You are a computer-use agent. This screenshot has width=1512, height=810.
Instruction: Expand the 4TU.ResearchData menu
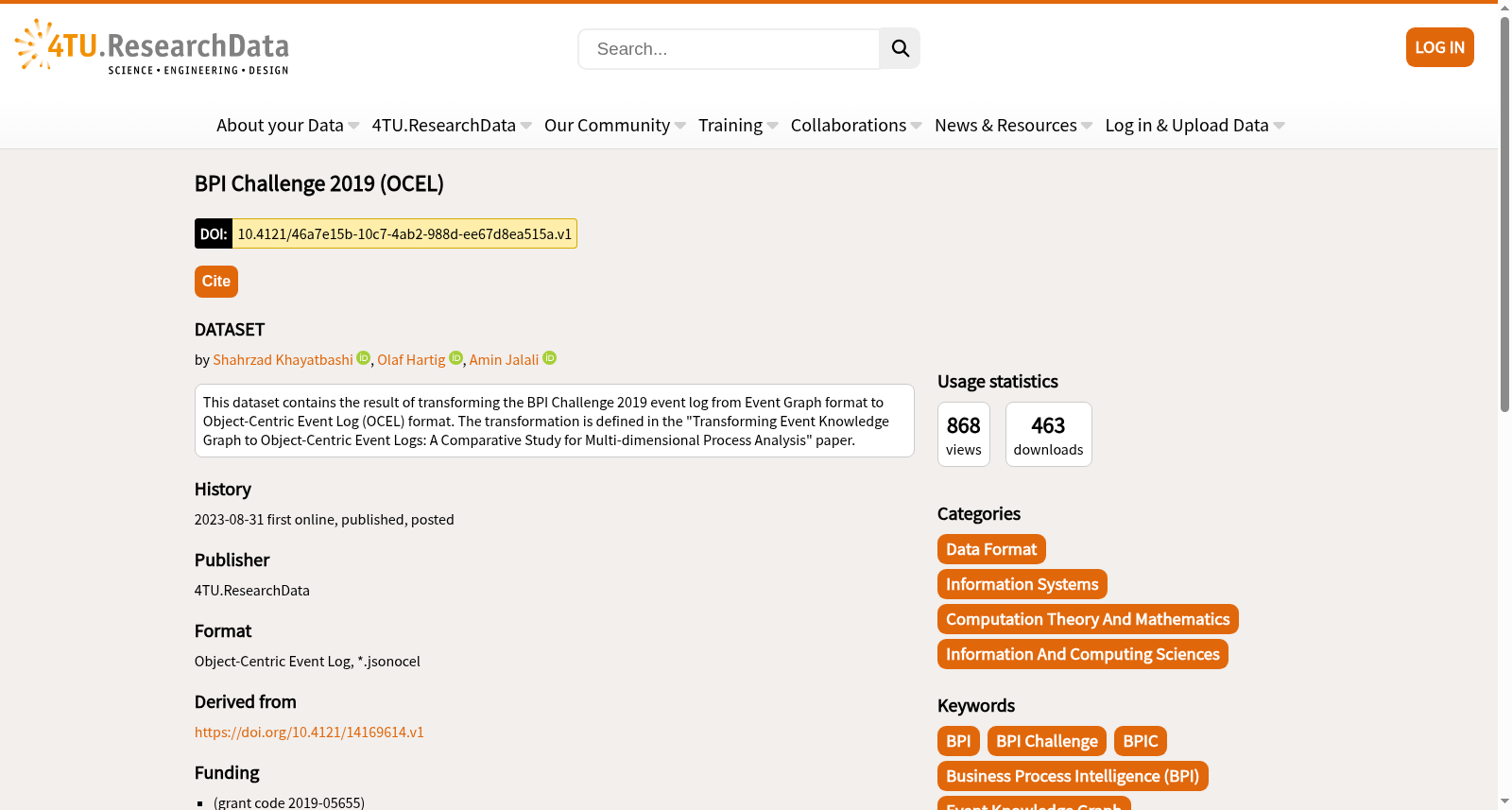pyautogui.click(x=452, y=126)
